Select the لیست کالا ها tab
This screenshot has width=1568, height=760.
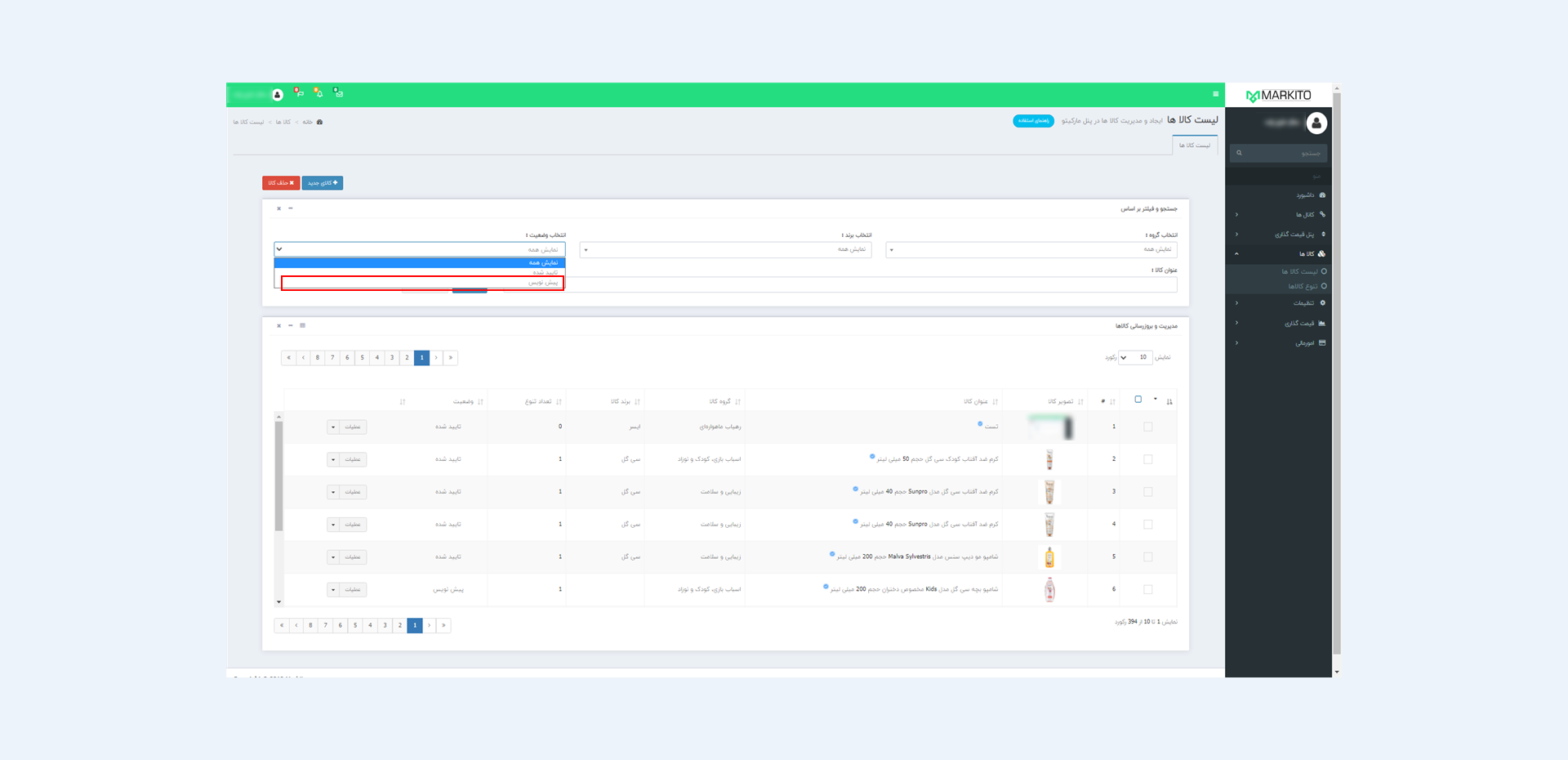pos(1195,145)
